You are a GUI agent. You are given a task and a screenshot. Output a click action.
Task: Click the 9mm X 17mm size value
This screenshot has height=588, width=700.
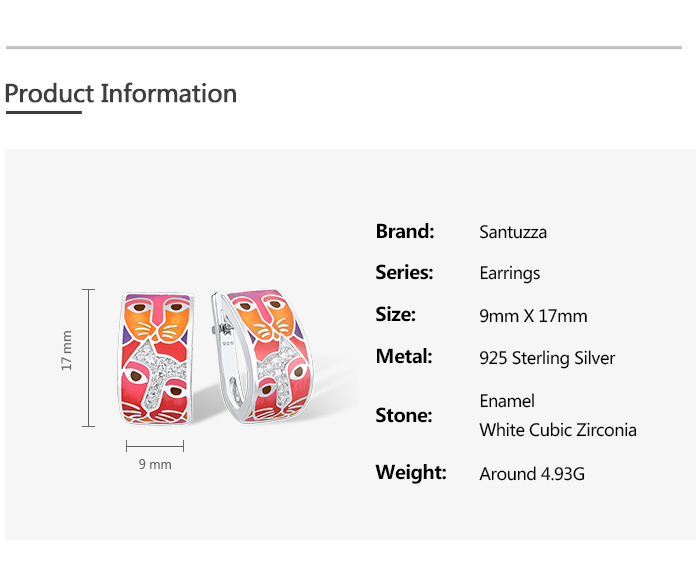(x=533, y=316)
